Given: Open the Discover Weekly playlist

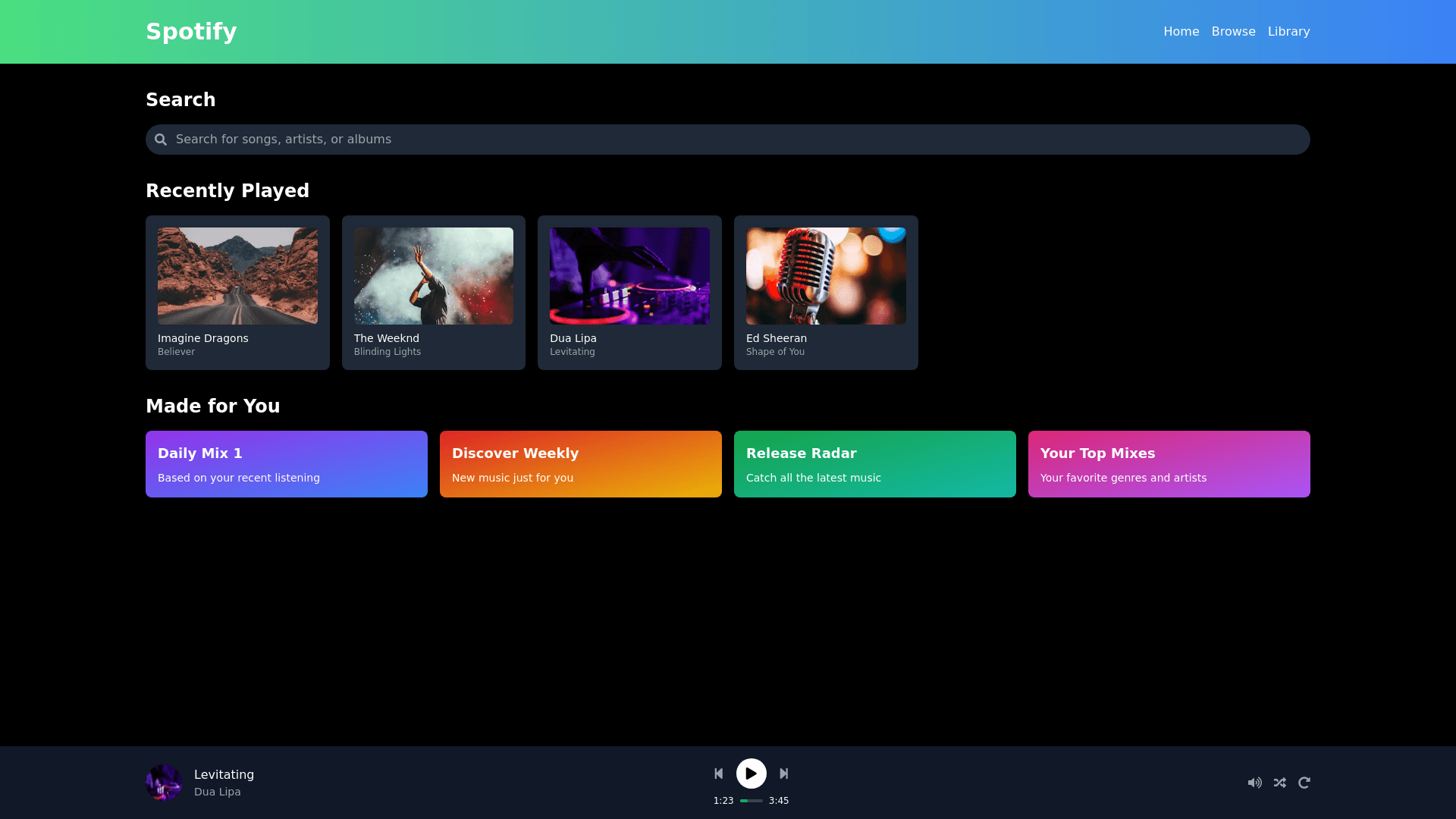Looking at the screenshot, I should (x=581, y=464).
